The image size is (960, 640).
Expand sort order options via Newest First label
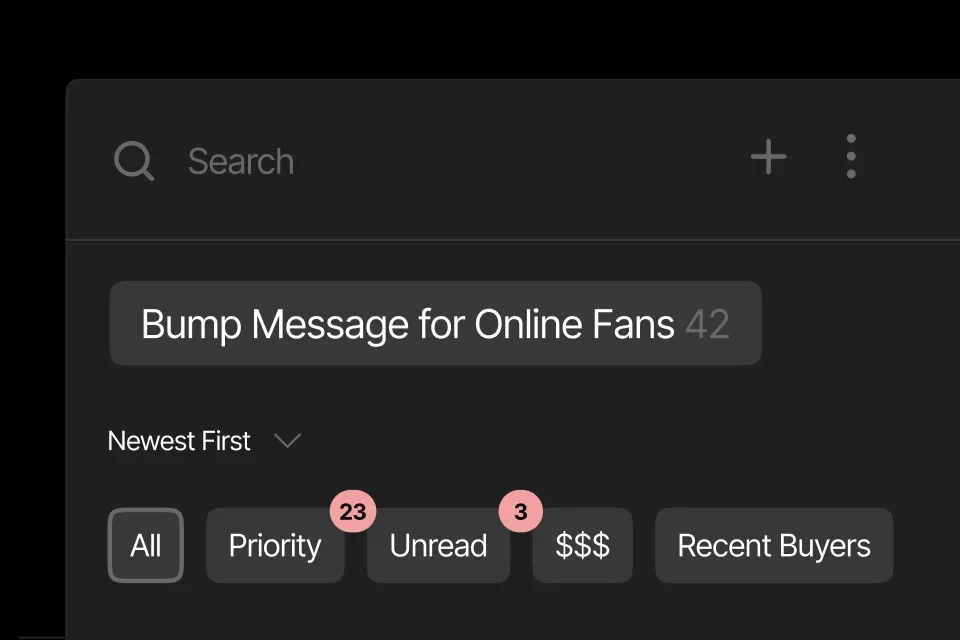(179, 441)
